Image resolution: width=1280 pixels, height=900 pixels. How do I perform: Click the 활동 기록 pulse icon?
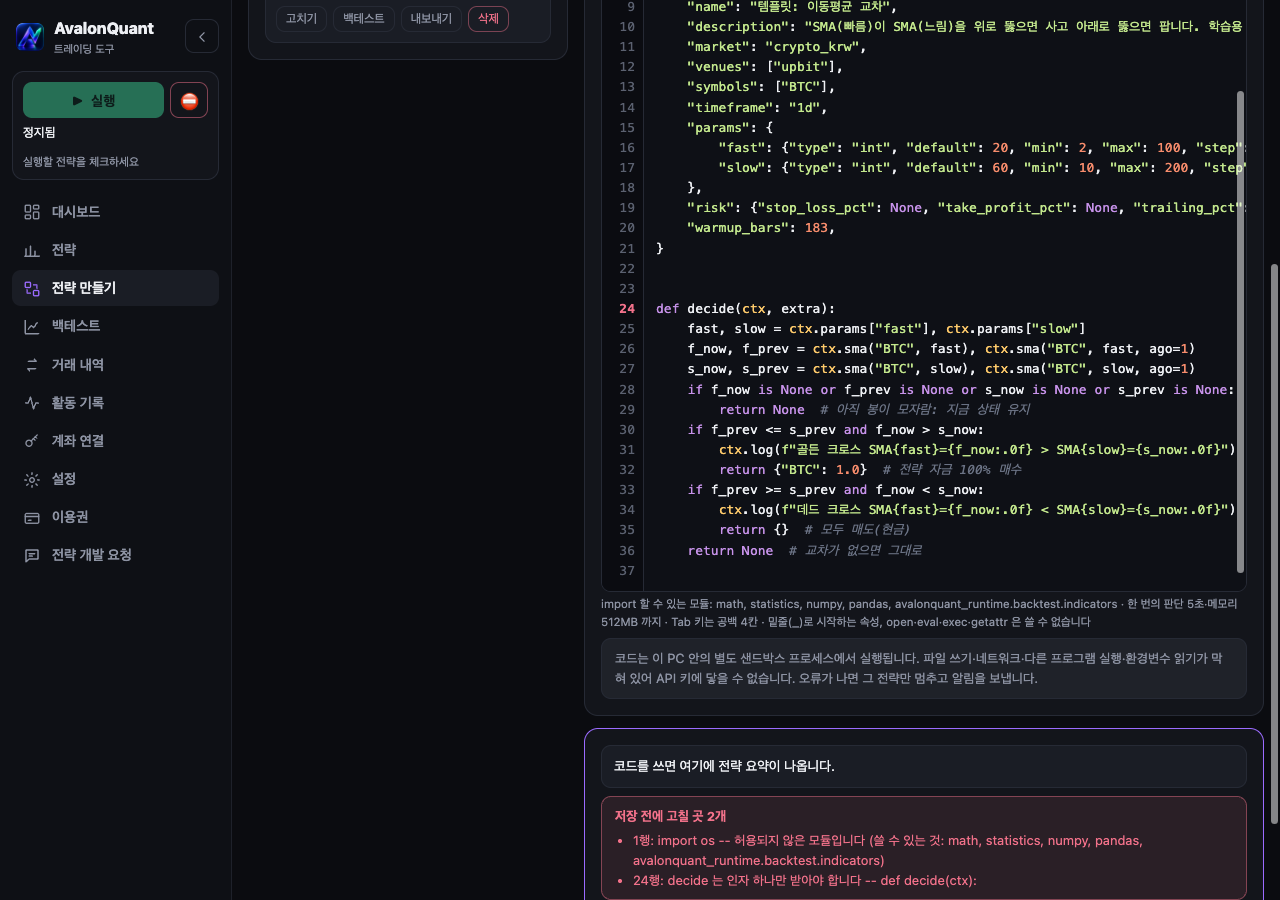tap(32, 403)
